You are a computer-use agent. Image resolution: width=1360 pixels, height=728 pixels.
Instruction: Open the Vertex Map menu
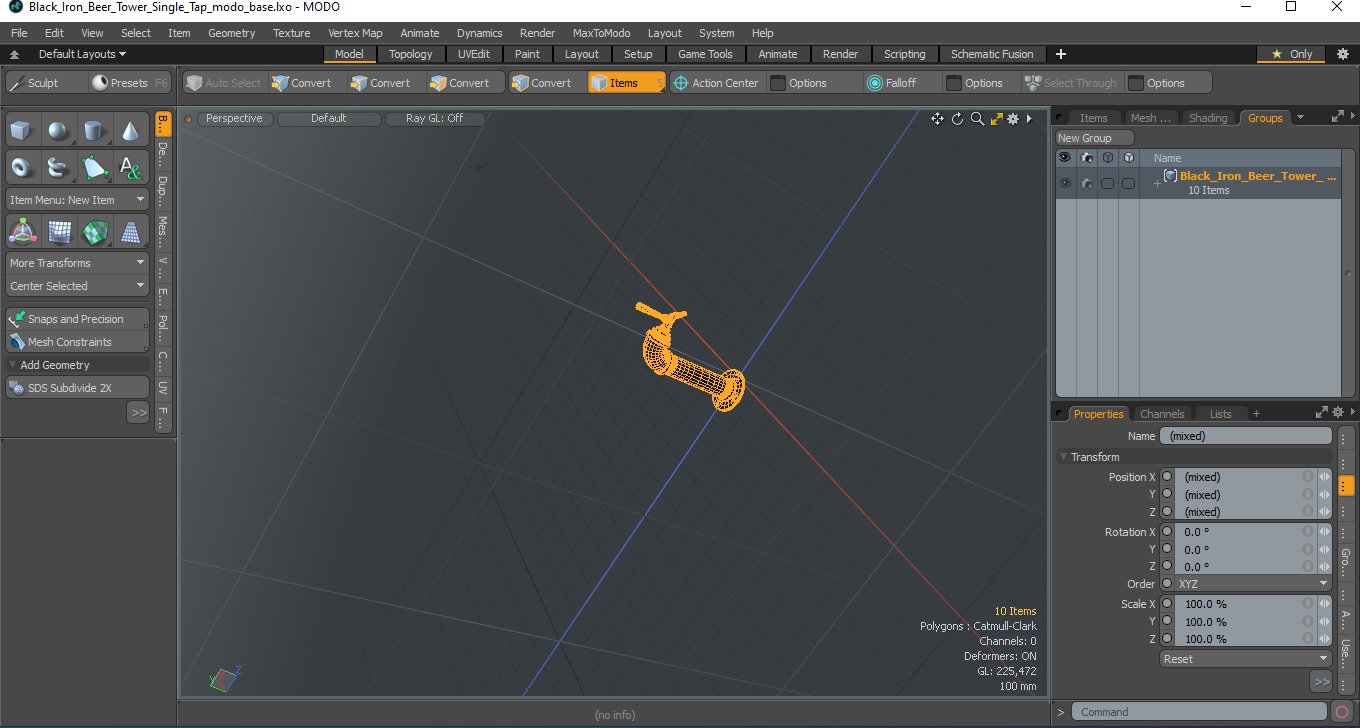pos(355,33)
